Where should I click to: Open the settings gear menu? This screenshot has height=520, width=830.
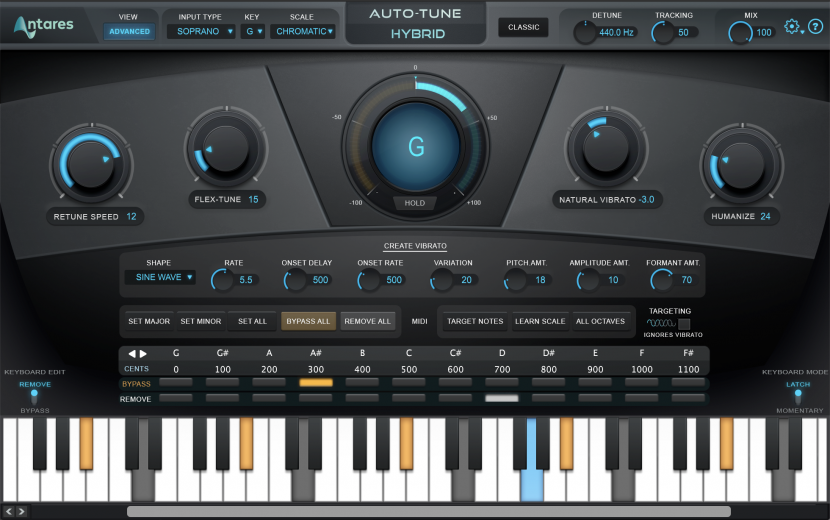pos(793,27)
